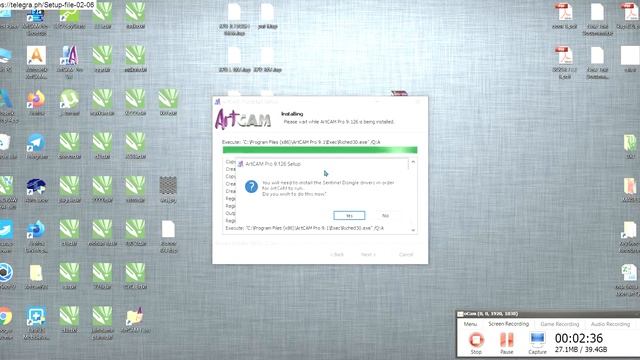The width and height of the screenshot is (640, 360).
Task: Select the Telegram desktop shortcut
Action: coord(36,146)
